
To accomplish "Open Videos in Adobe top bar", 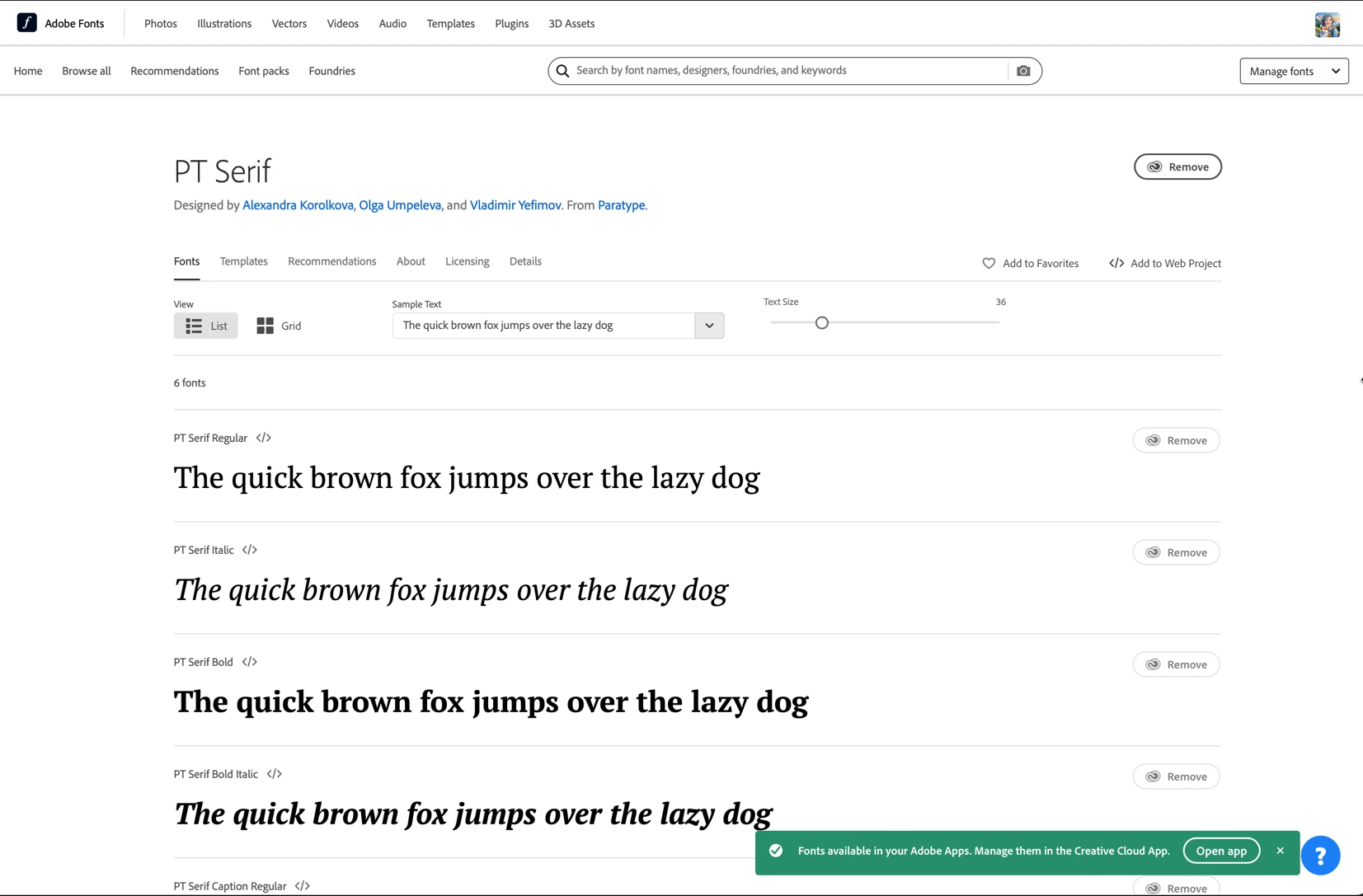I will pyautogui.click(x=342, y=24).
